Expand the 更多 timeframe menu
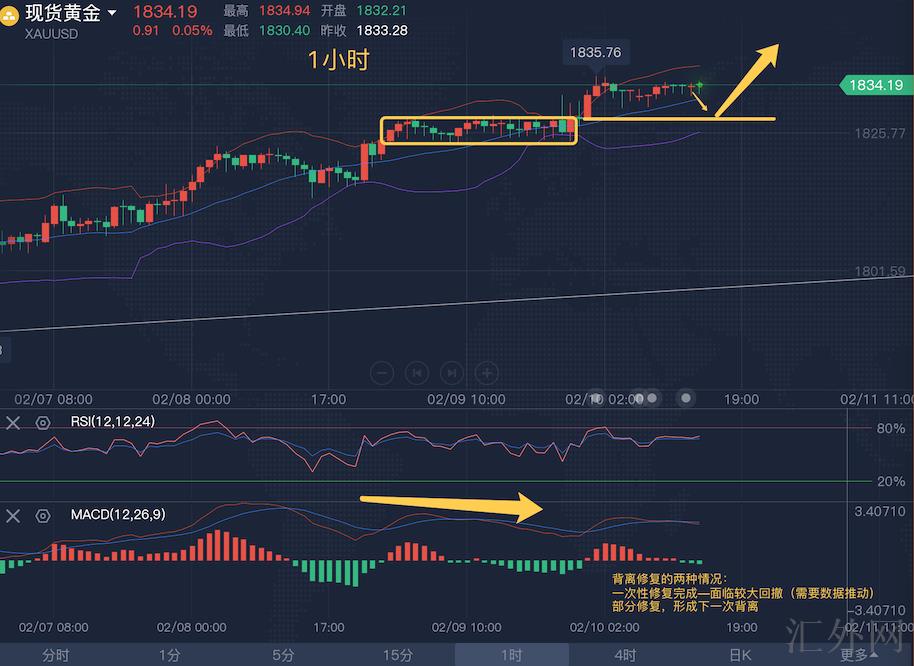 tap(859, 655)
